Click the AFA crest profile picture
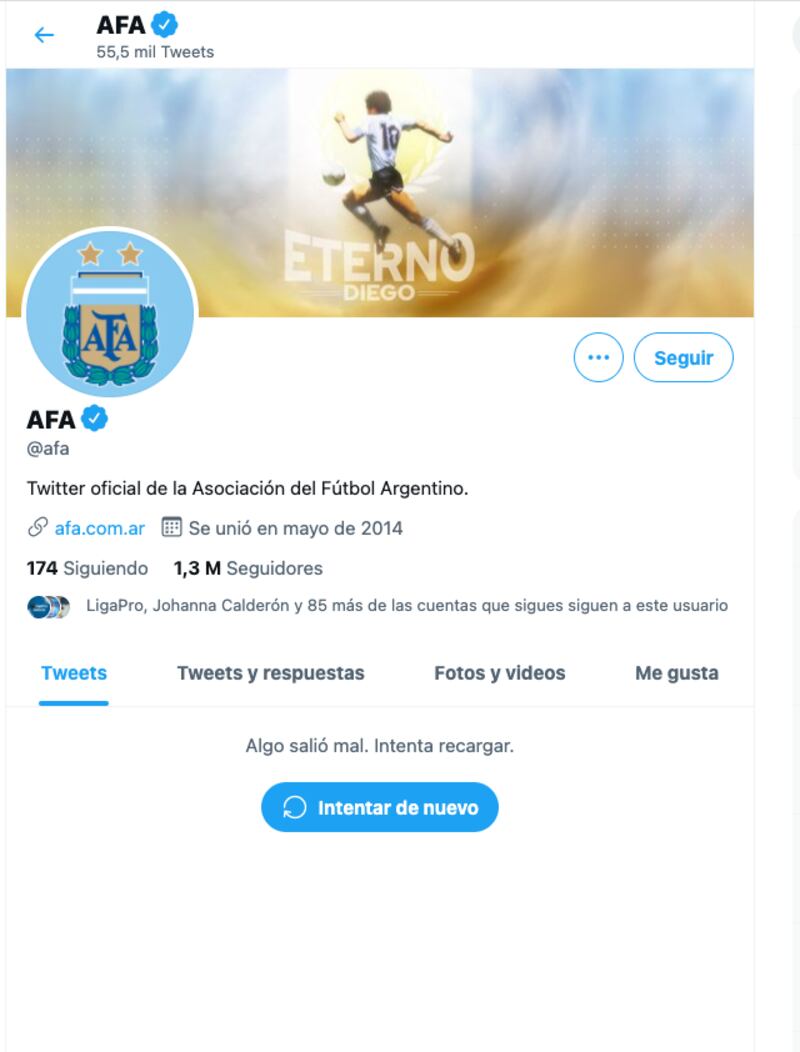 click(x=110, y=313)
